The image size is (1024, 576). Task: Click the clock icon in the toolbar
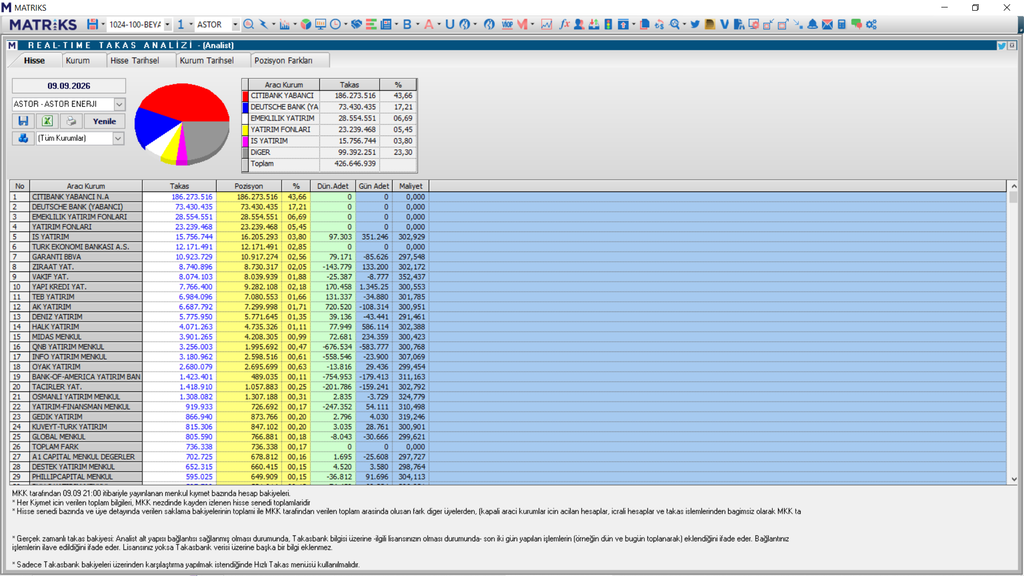pyautogui.click(x=335, y=24)
